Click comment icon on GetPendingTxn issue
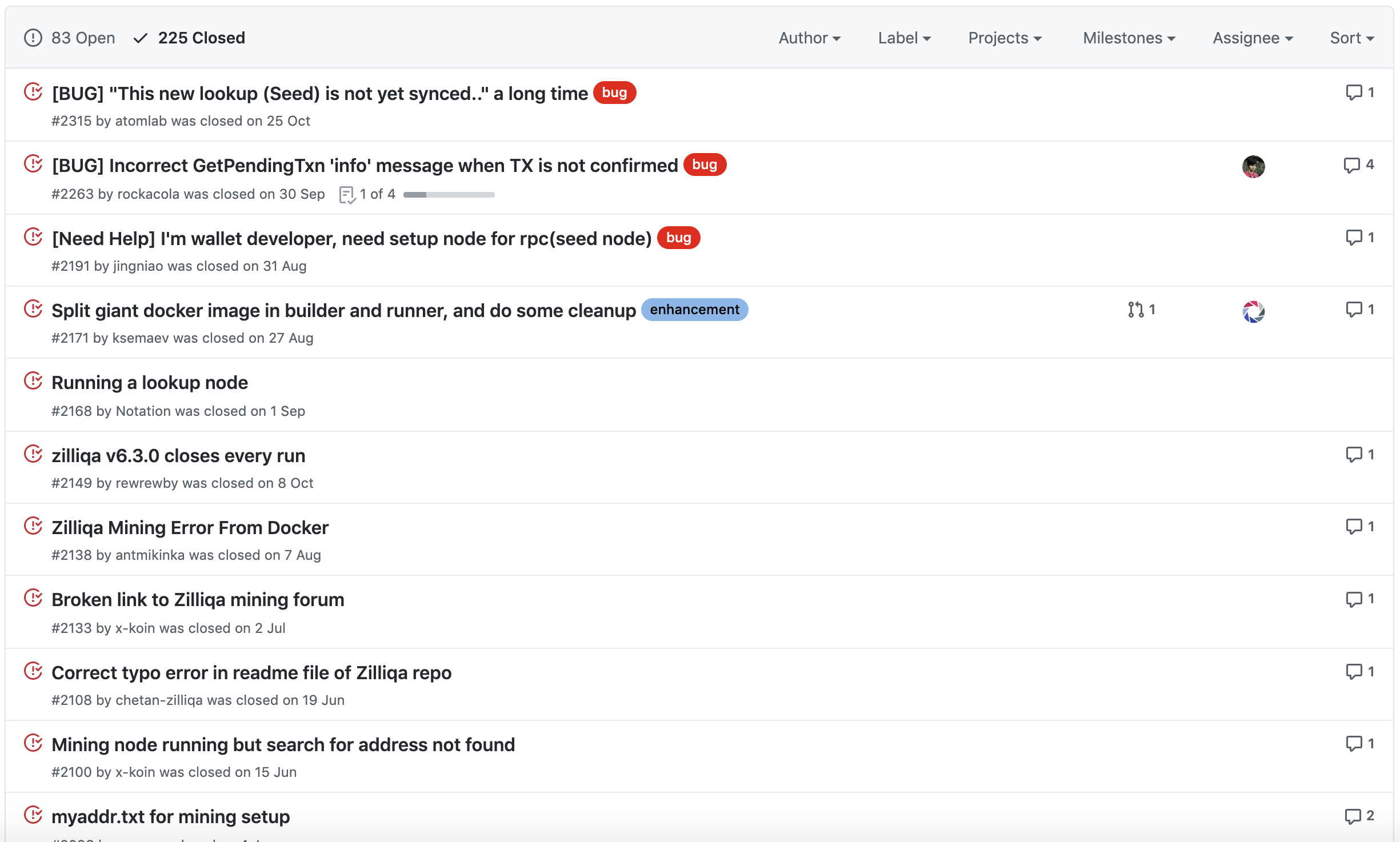The width and height of the screenshot is (1400, 842). pos(1351,165)
